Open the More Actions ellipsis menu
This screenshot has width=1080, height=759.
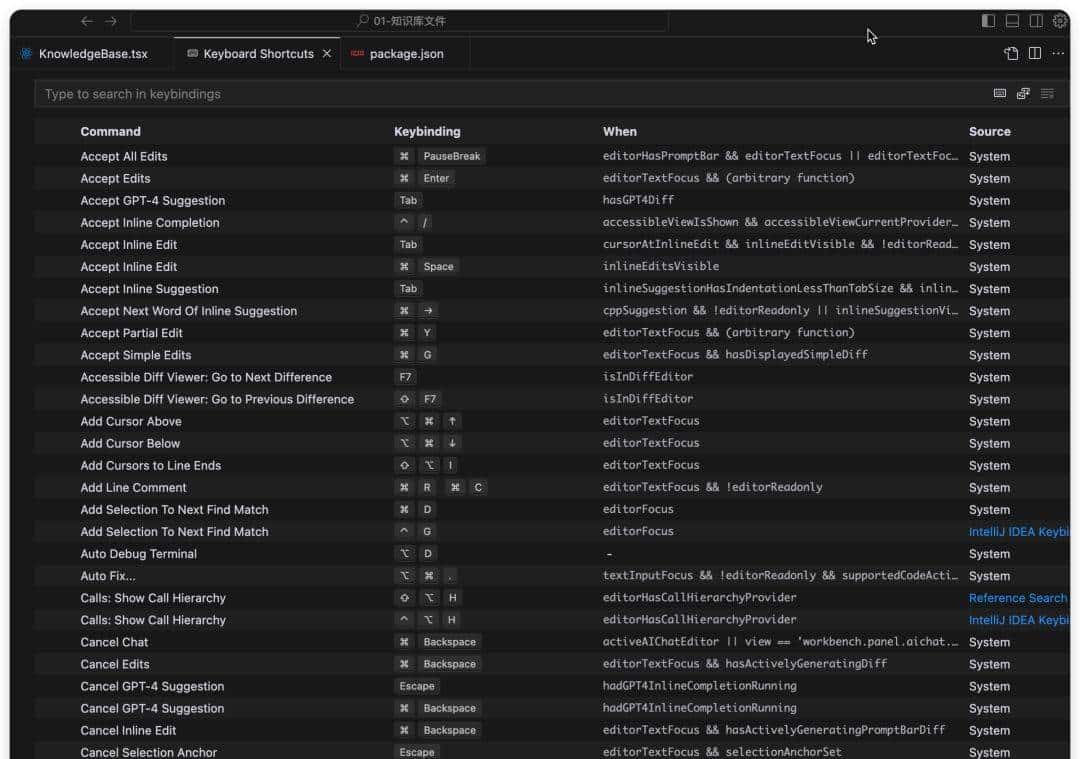(1059, 54)
